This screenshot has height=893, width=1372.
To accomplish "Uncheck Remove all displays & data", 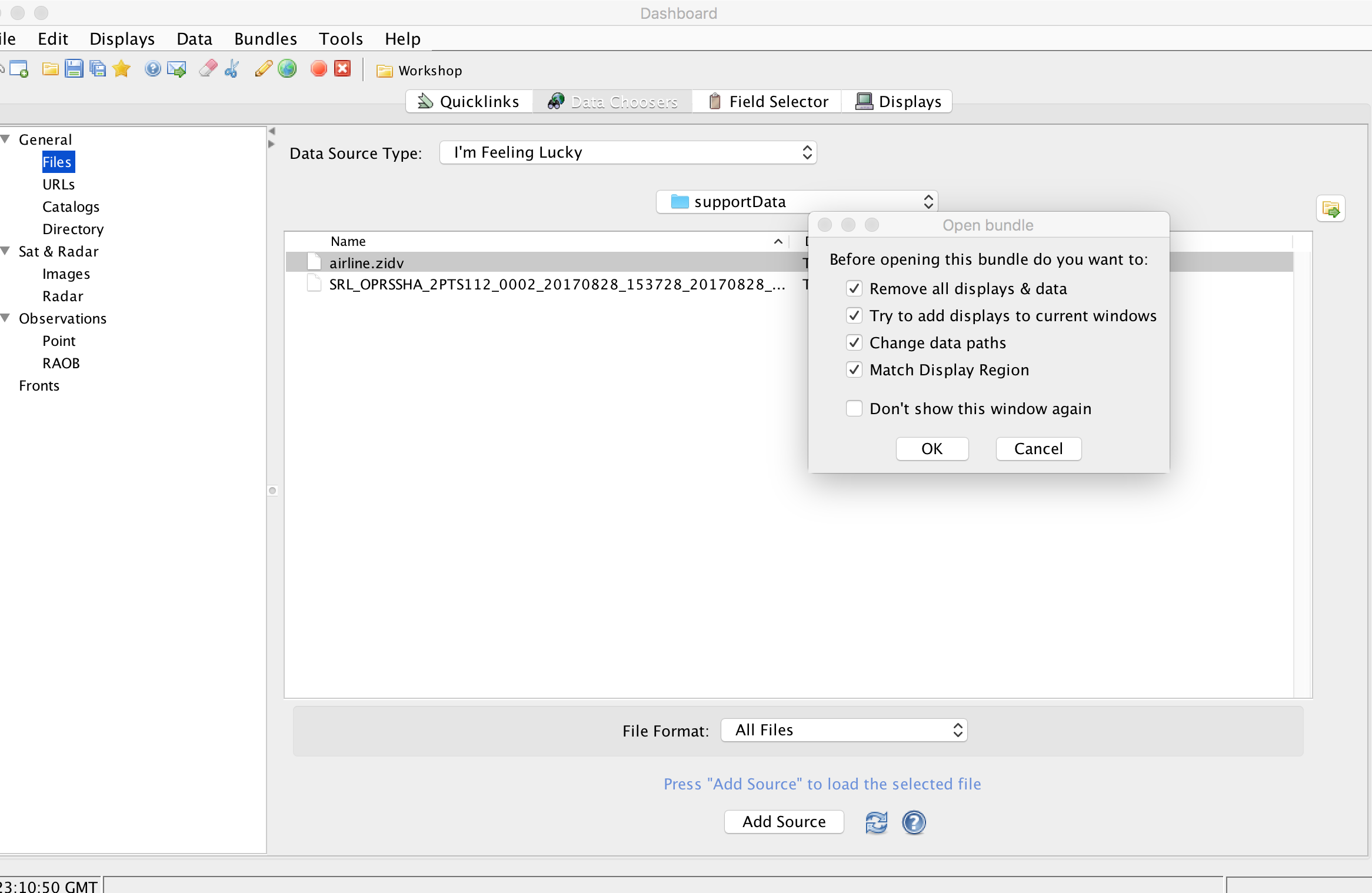I will [854, 288].
